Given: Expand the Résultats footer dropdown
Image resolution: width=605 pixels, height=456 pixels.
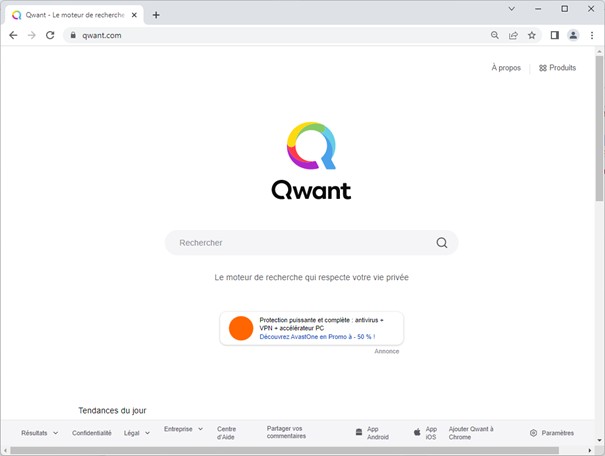Looking at the screenshot, I should tap(40, 433).
